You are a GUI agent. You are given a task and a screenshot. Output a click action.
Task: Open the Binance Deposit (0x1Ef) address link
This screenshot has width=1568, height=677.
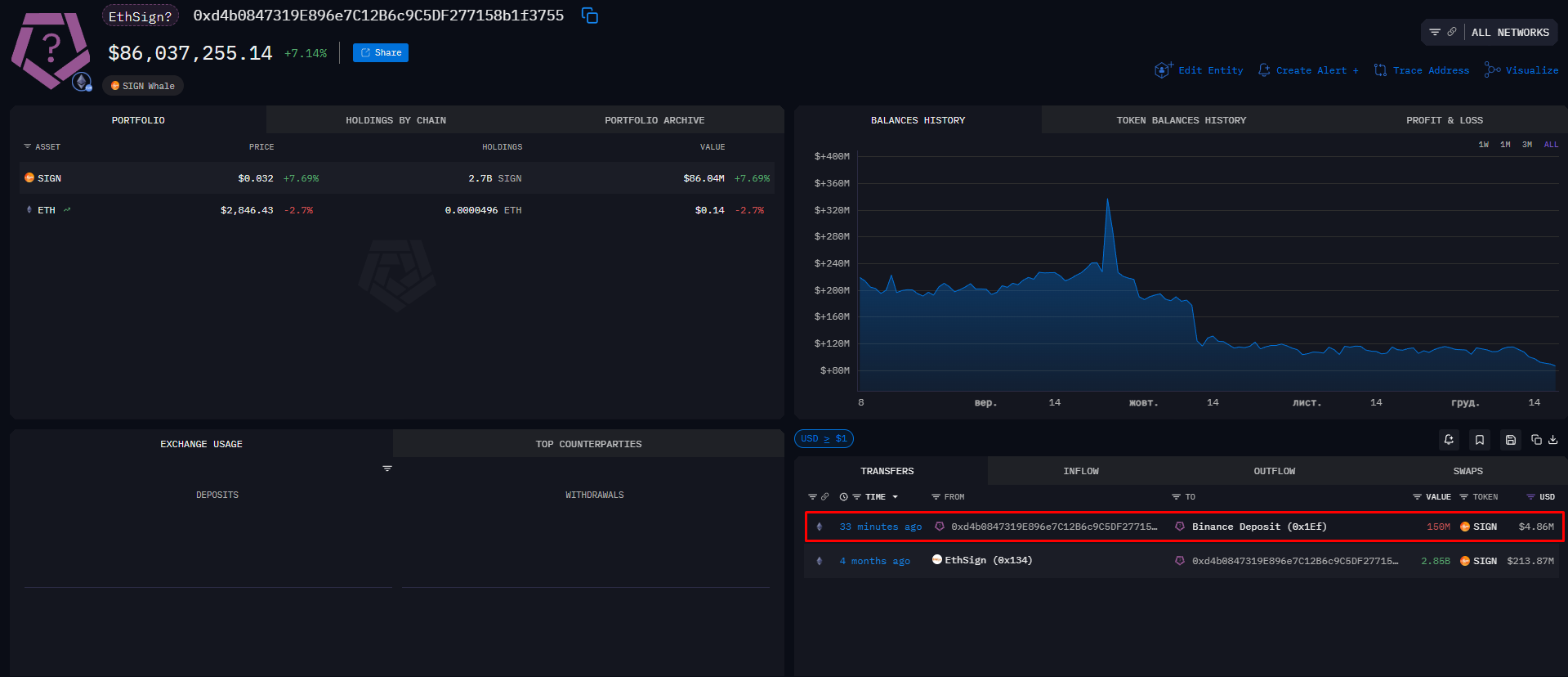pos(1258,527)
